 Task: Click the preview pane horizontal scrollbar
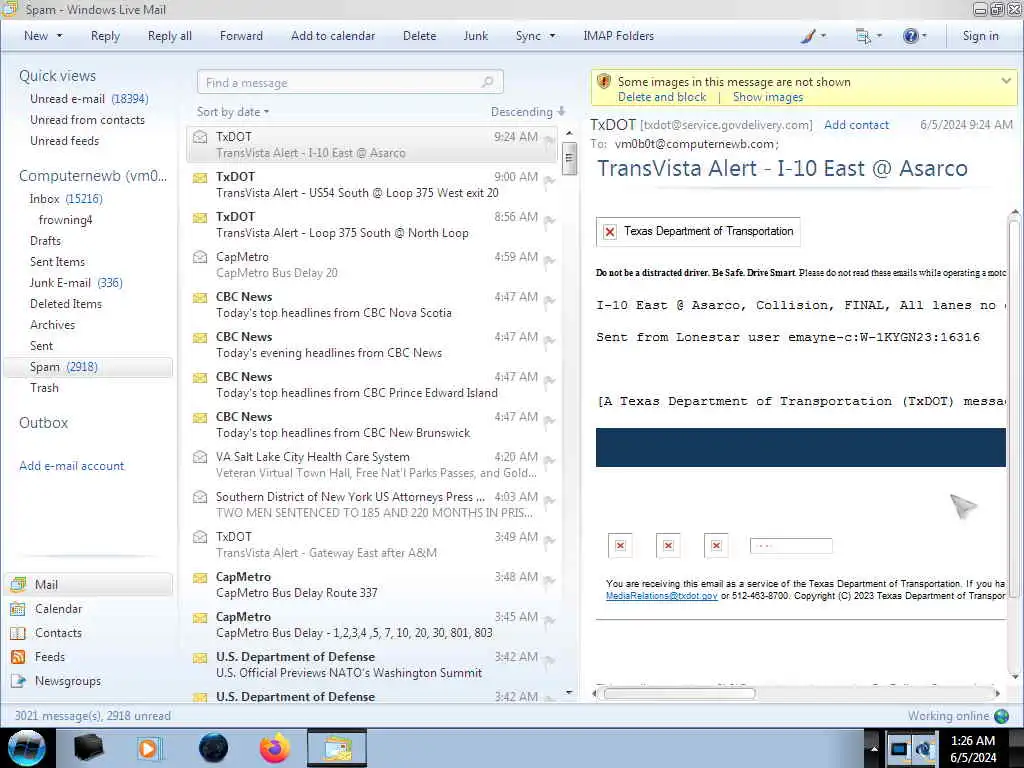pyautogui.click(x=679, y=694)
